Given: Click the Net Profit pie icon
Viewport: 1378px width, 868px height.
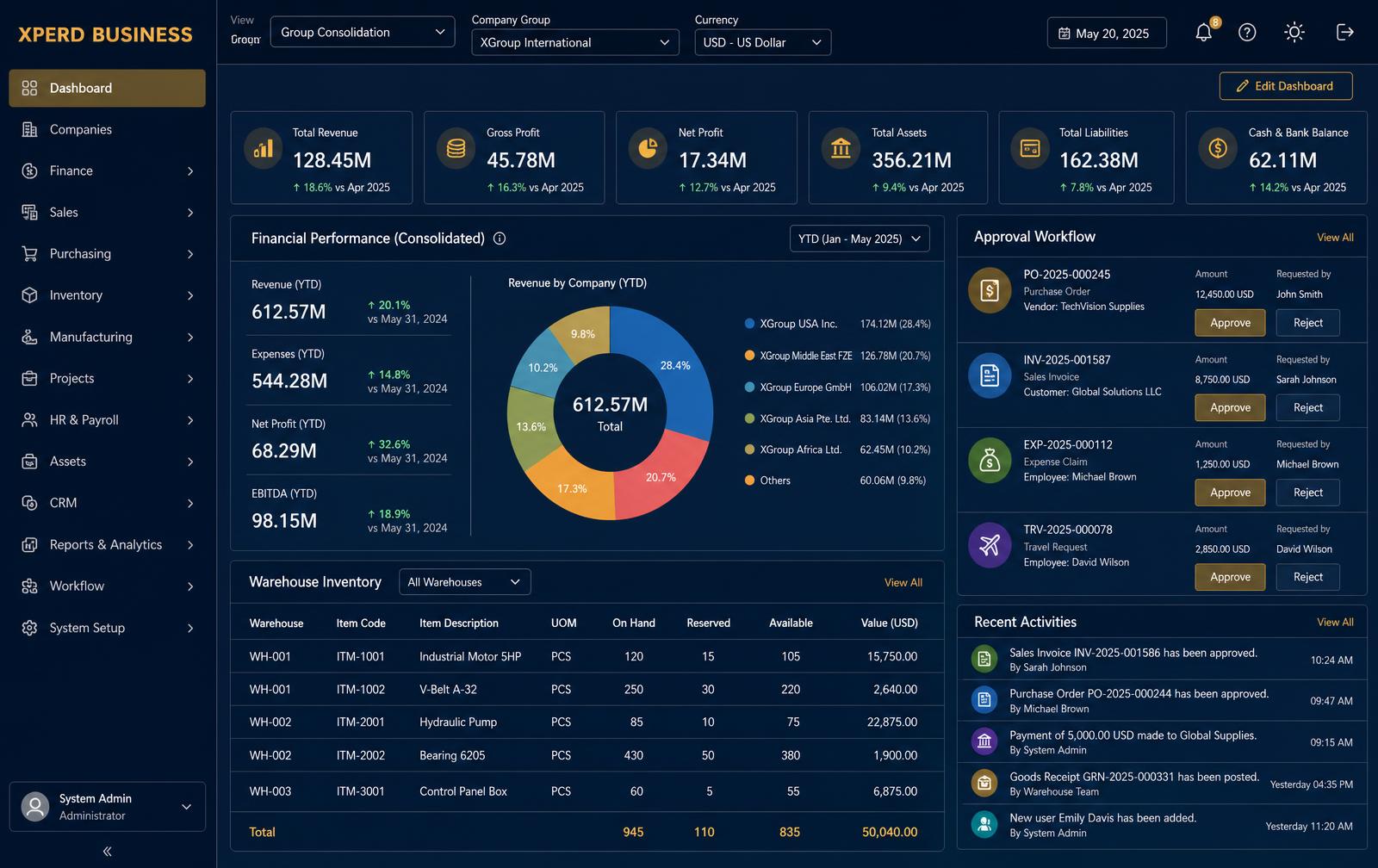Looking at the screenshot, I should click(x=649, y=149).
